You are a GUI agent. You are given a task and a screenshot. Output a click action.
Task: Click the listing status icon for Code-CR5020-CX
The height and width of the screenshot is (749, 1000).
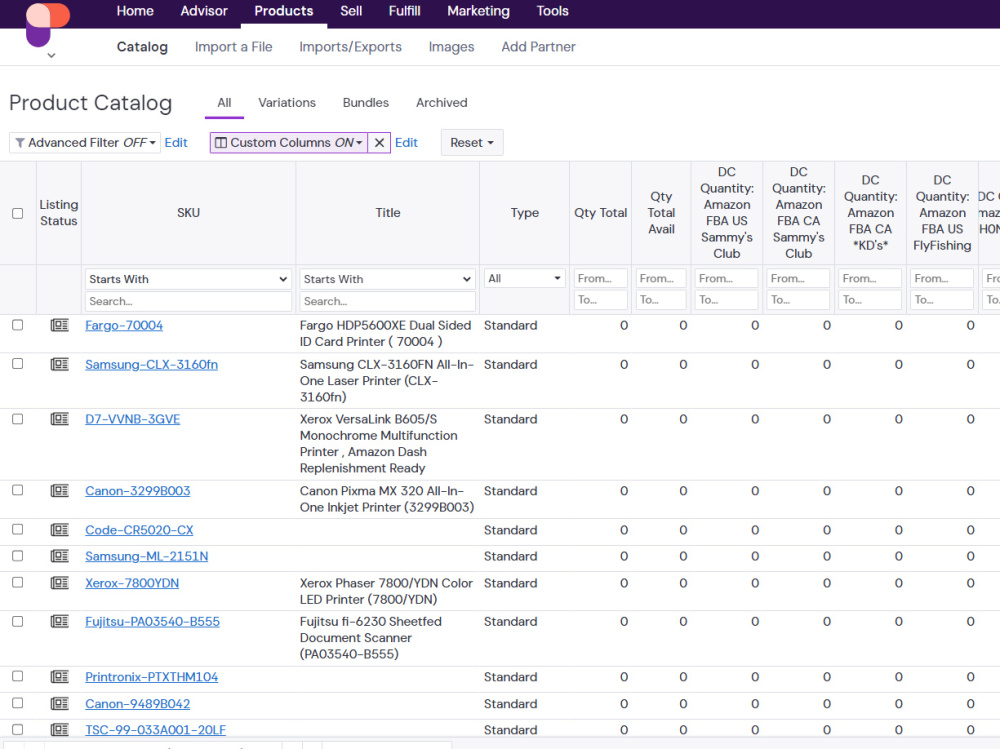[x=59, y=530]
